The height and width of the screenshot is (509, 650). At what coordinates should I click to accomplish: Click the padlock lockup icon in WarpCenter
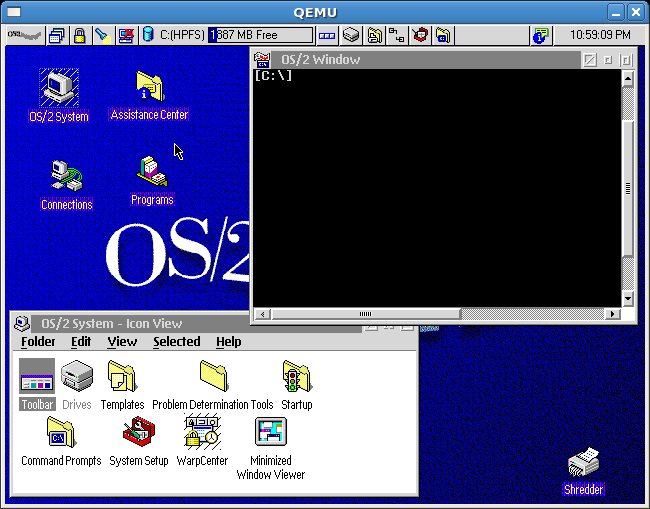pos(79,35)
